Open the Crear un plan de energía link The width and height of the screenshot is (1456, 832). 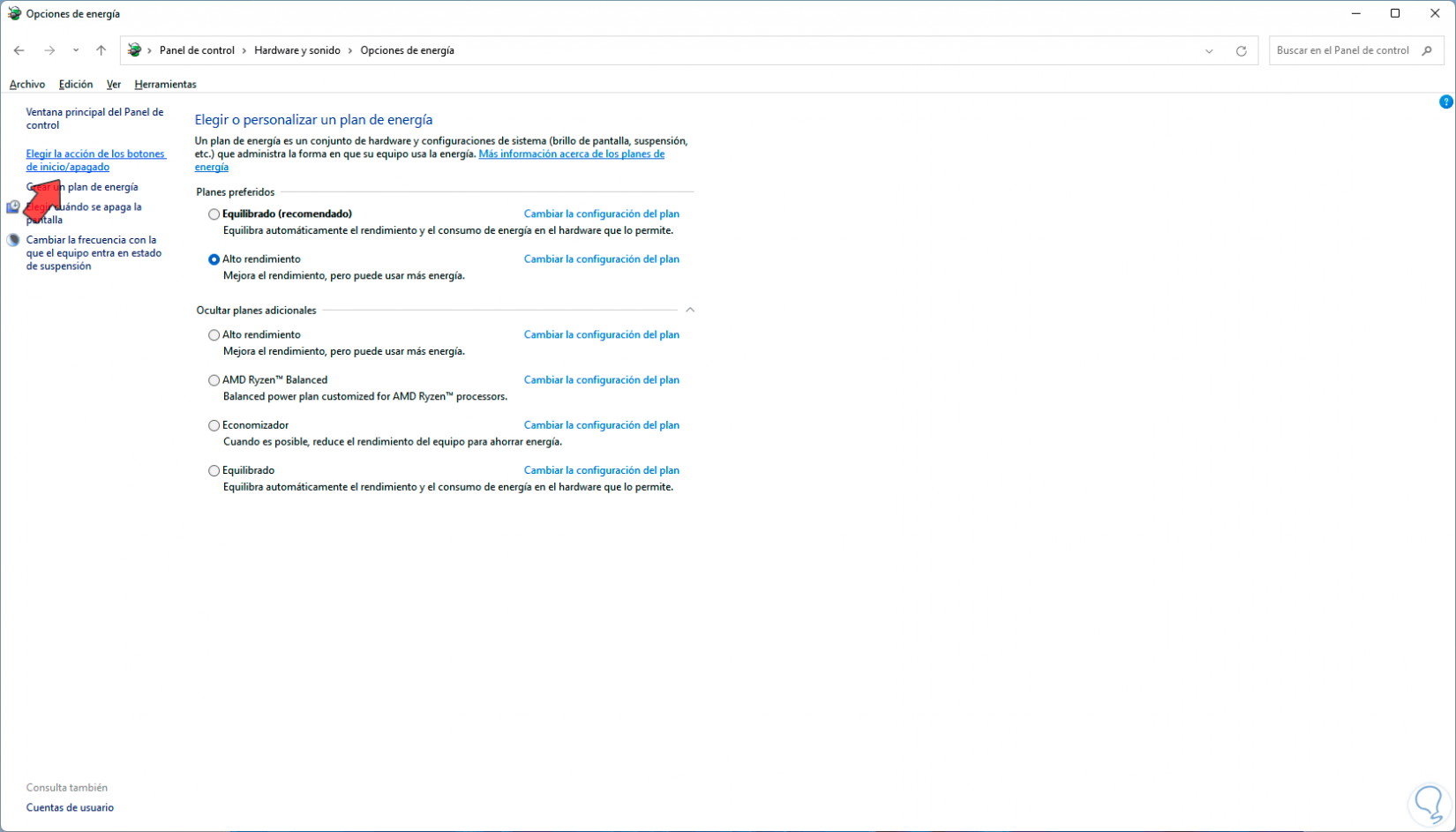click(x=82, y=187)
